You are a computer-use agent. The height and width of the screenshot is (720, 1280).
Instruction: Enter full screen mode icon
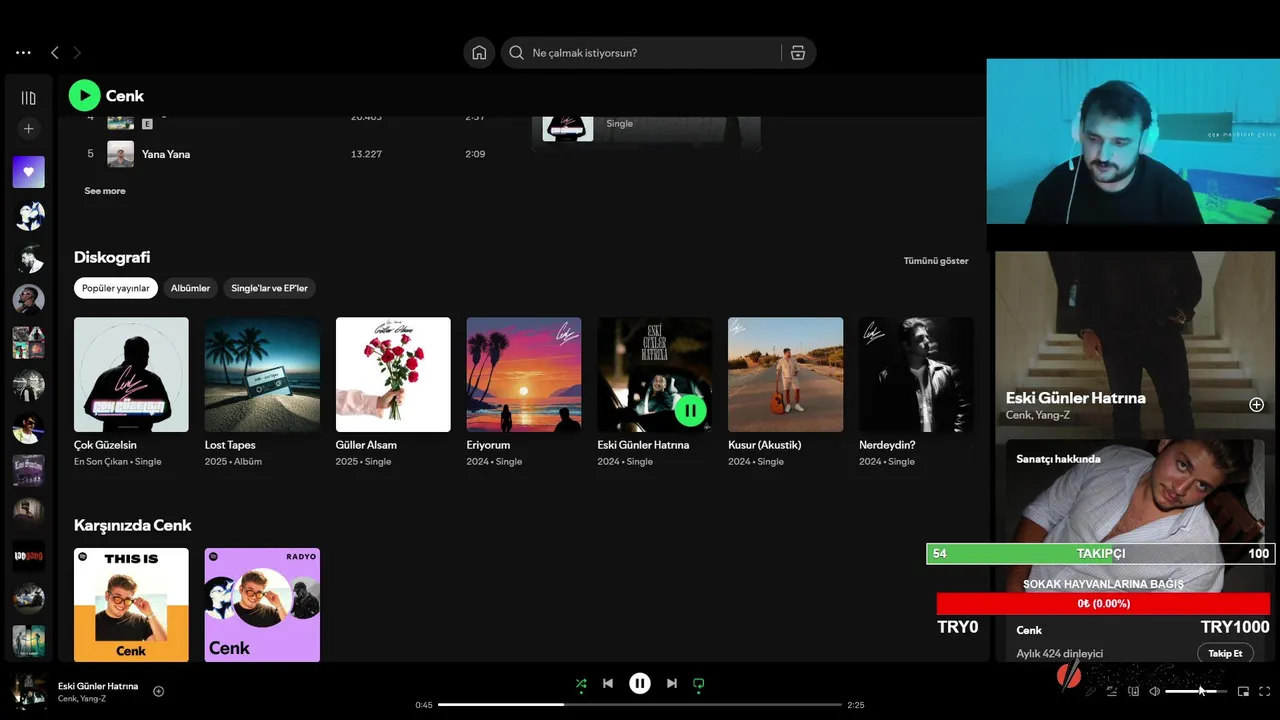pos(1265,691)
